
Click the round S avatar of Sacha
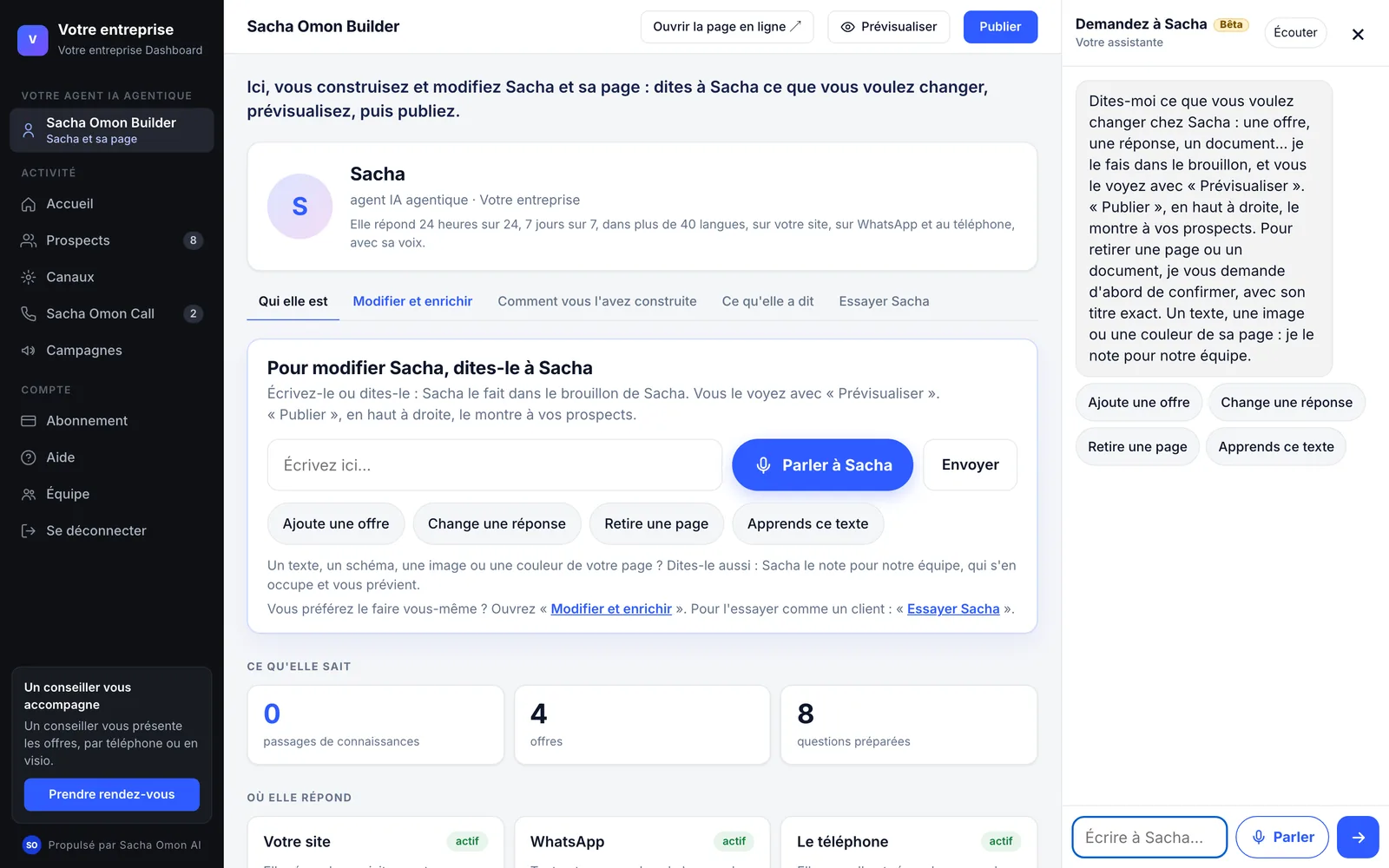[300, 207]
